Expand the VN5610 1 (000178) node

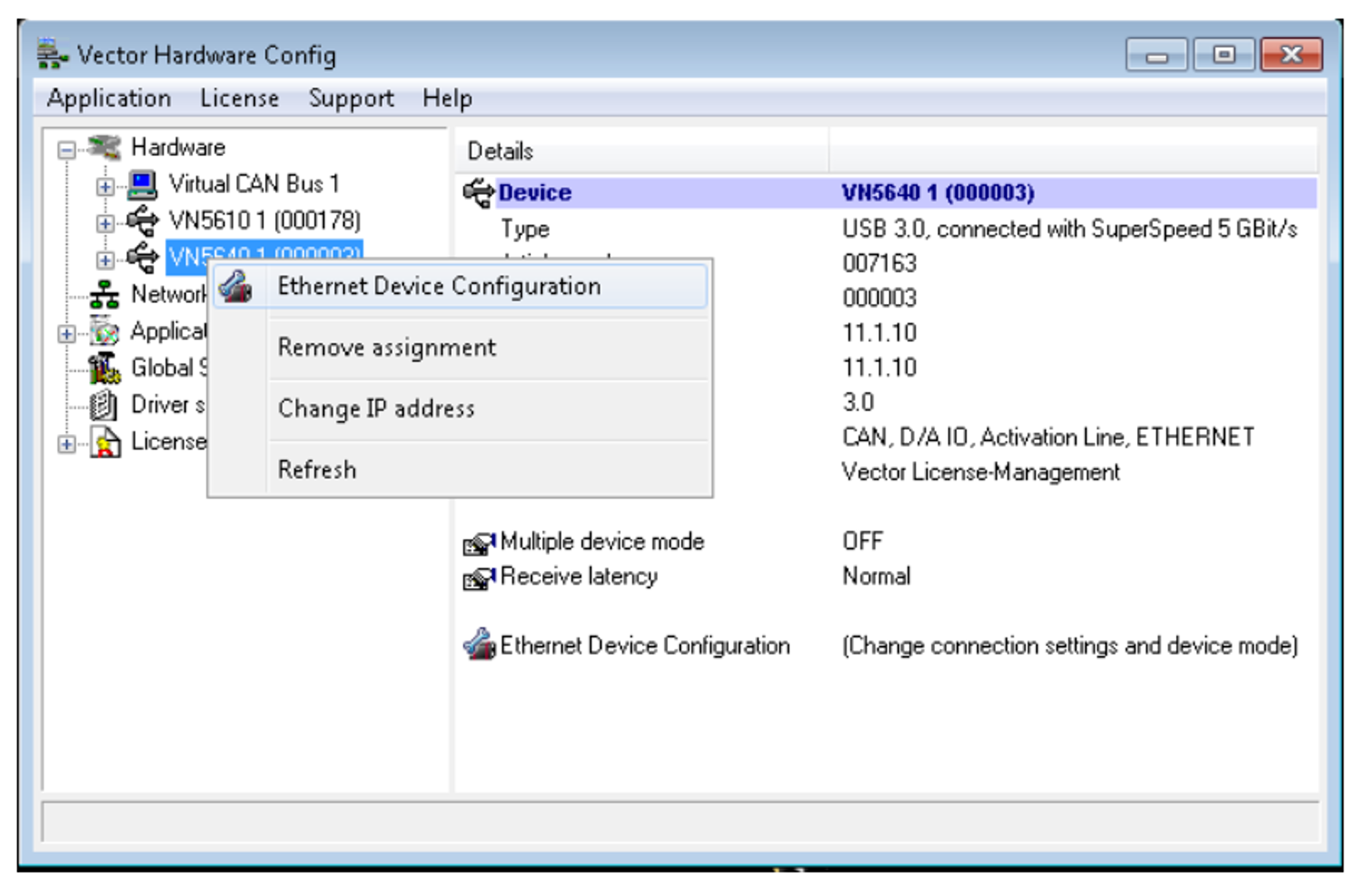click(105, 223)
